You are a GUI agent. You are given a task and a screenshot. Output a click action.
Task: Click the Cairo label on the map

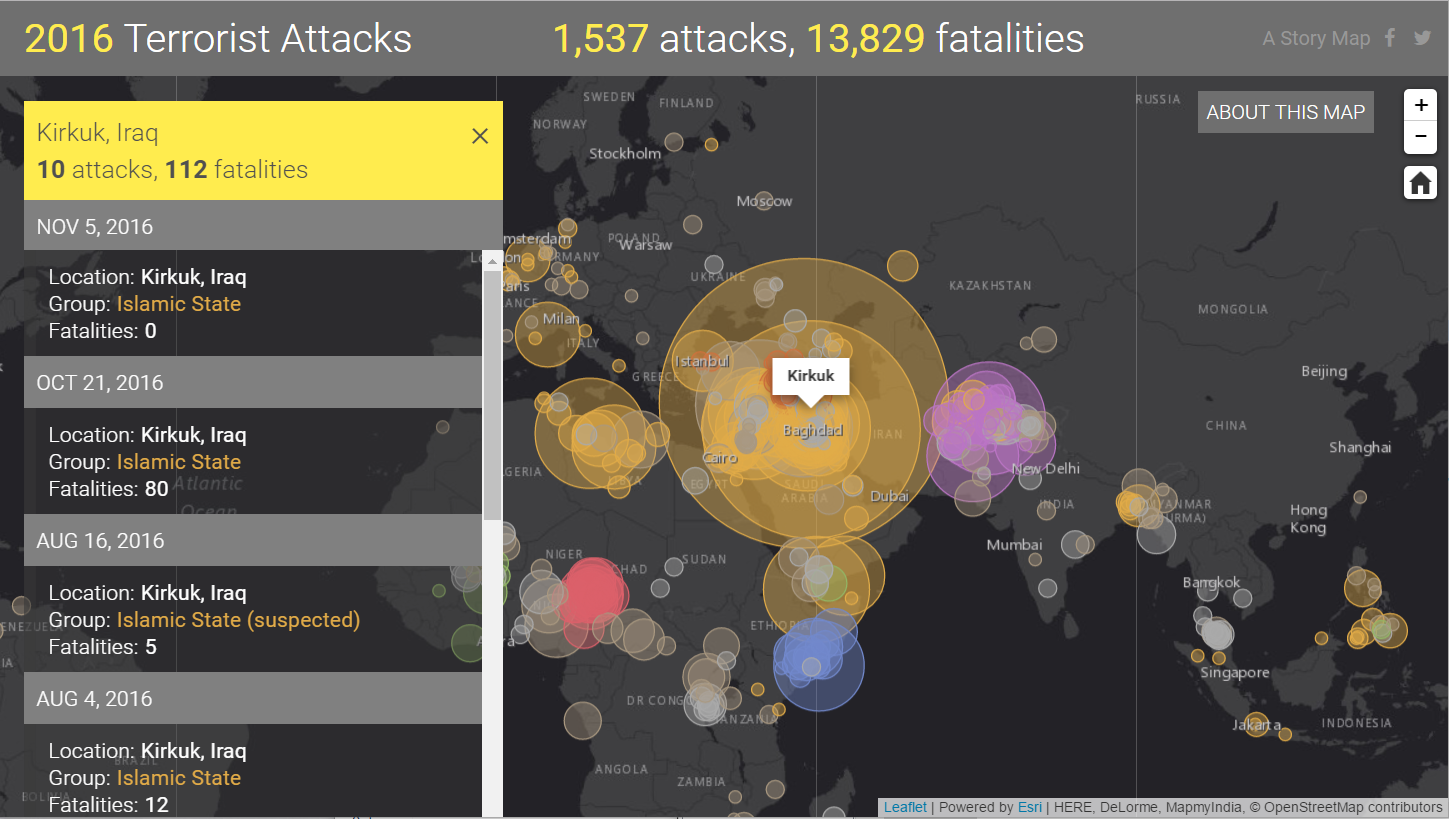coord(720,458)
